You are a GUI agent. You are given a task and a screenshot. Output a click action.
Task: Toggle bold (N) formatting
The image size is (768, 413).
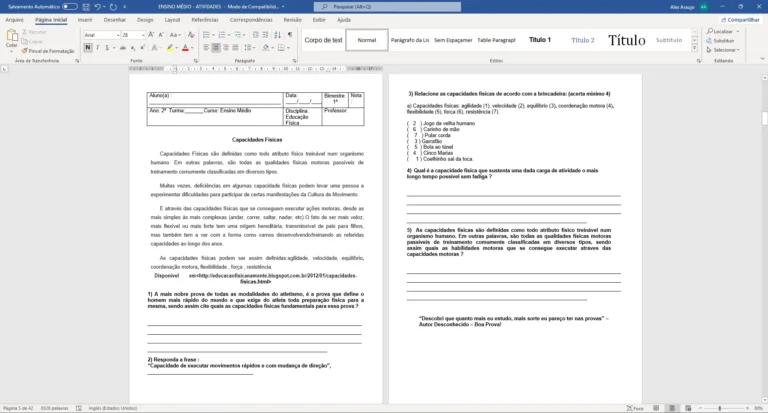click(x=88, y=48)
